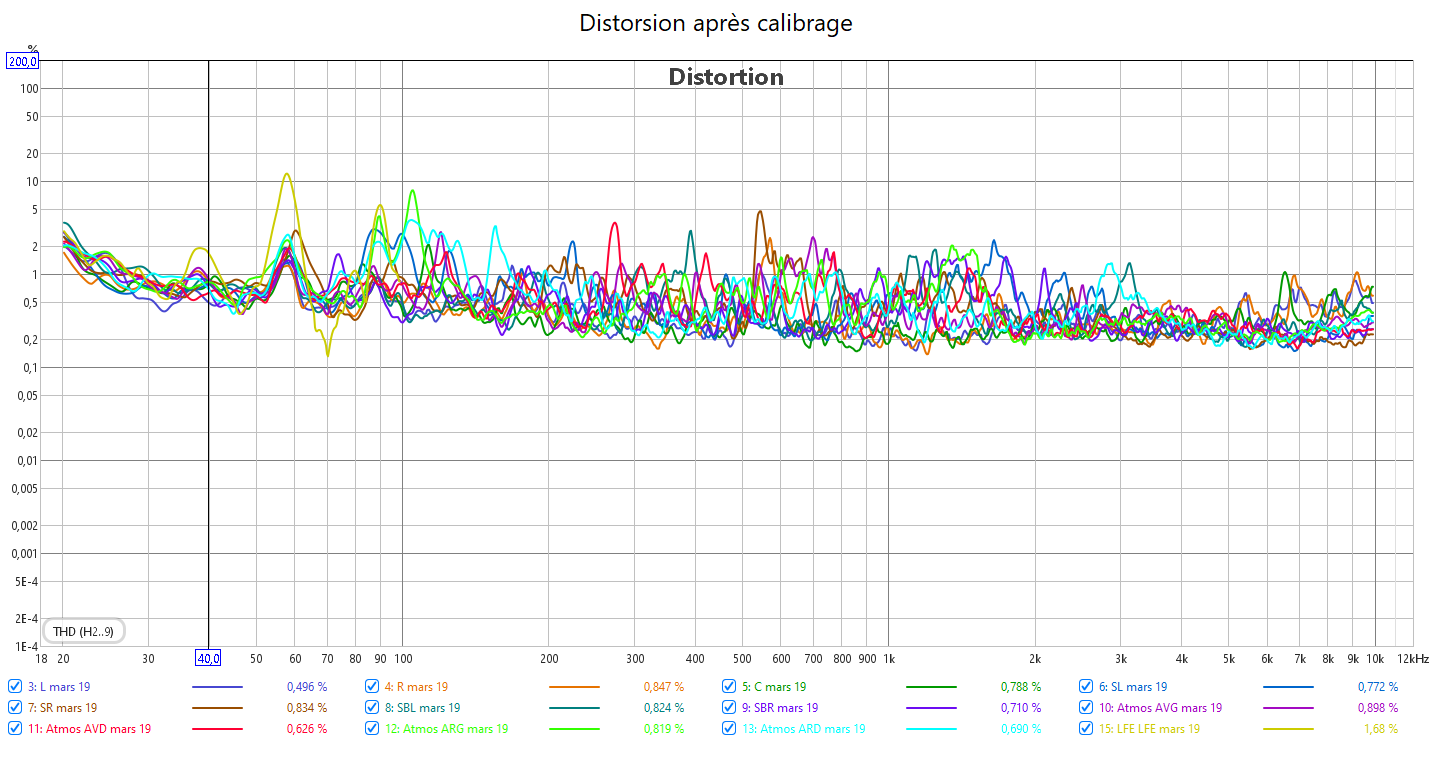1433x761 pixels.
Task: Click the bold Distortion graph title
Action: tap(726, 77)
